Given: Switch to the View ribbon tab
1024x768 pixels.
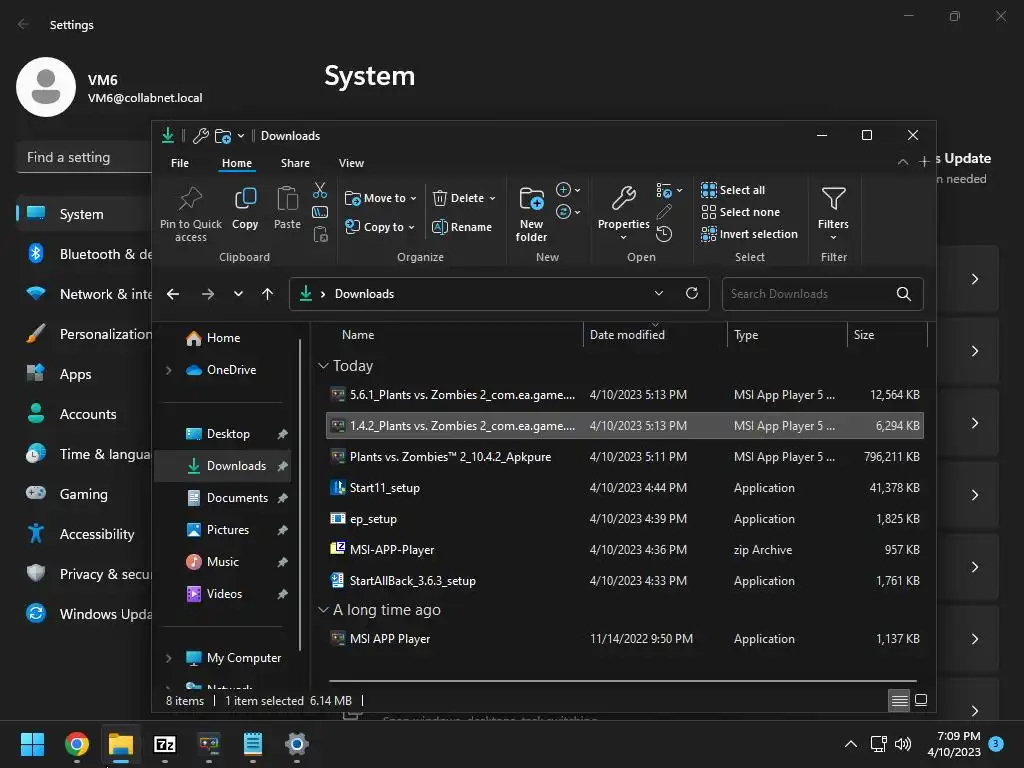Looking at the screenshot, I should tap(351, 163).
